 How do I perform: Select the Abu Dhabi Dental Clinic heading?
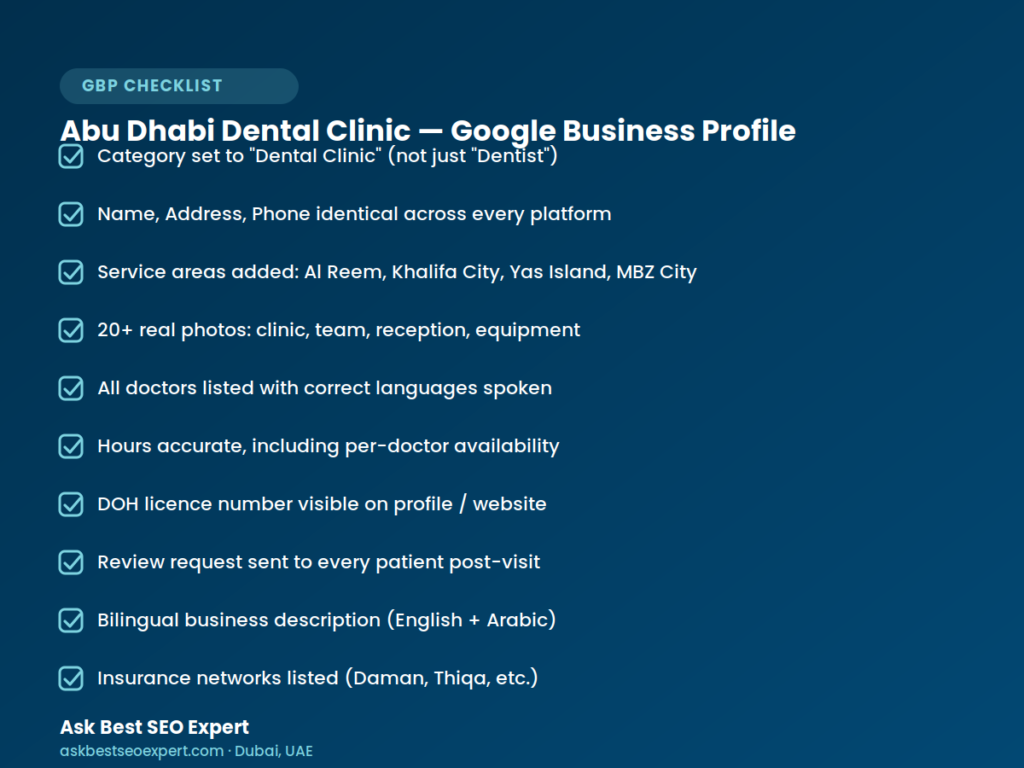pos(428,131)
